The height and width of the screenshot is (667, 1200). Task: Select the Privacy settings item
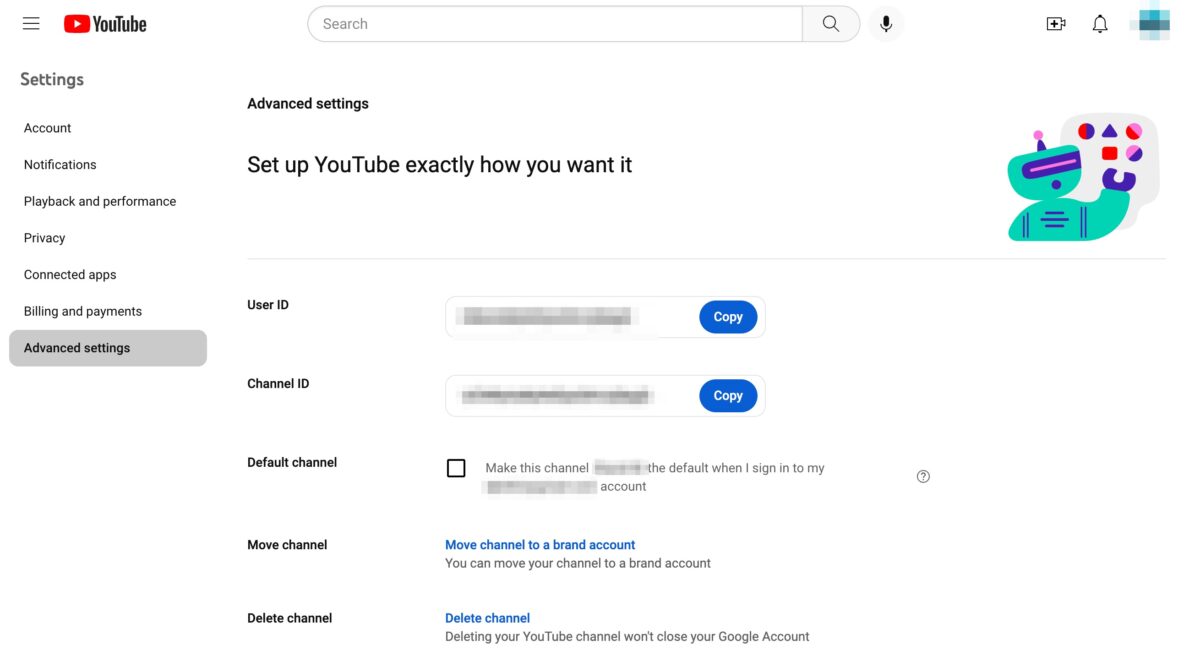click(45, 238)
